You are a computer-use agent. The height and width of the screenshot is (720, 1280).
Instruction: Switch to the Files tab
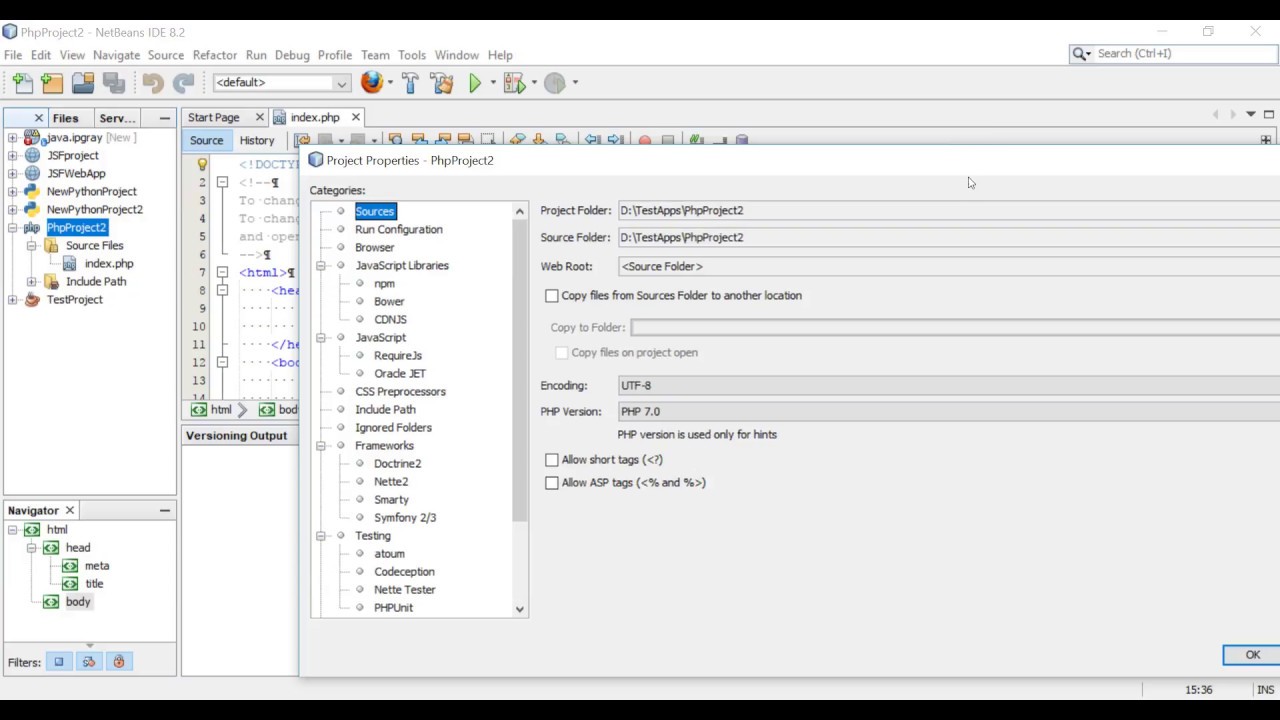66,118
